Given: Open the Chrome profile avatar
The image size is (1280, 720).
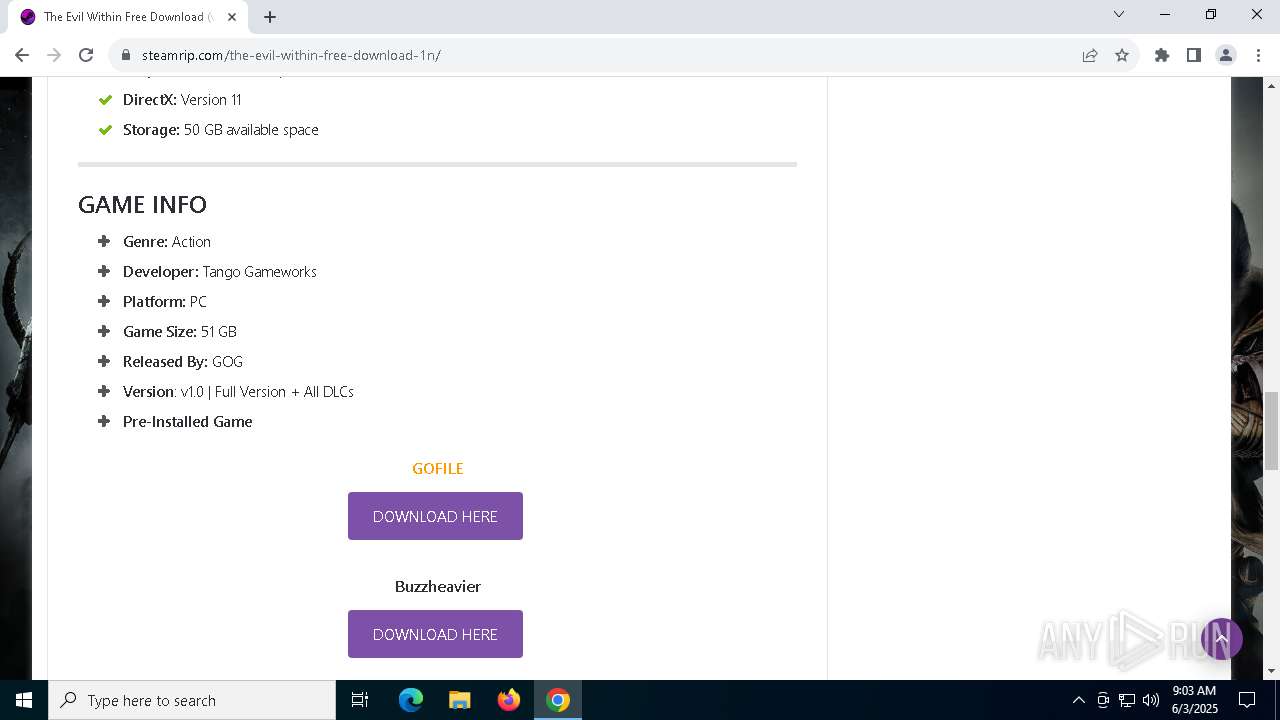Looking at the screenshot, I should point(1226,55).
